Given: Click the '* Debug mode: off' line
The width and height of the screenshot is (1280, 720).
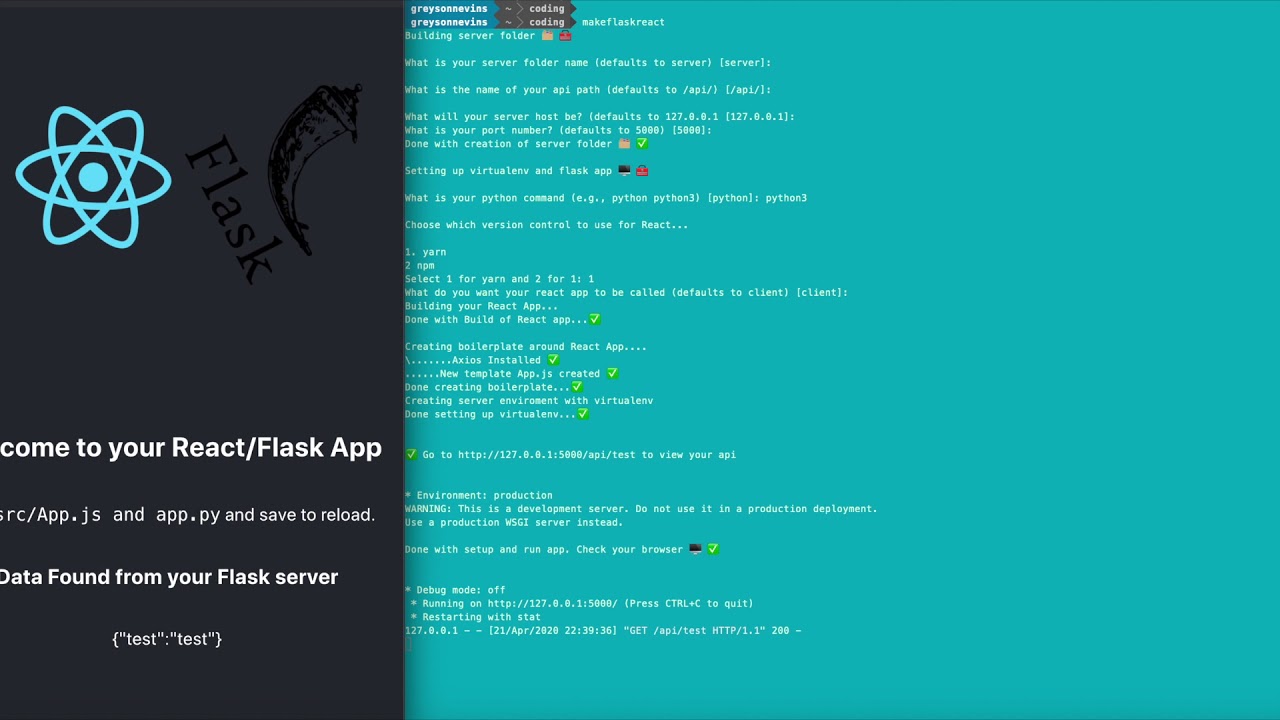Looking at the screenshot, I should tap(455, 590).
